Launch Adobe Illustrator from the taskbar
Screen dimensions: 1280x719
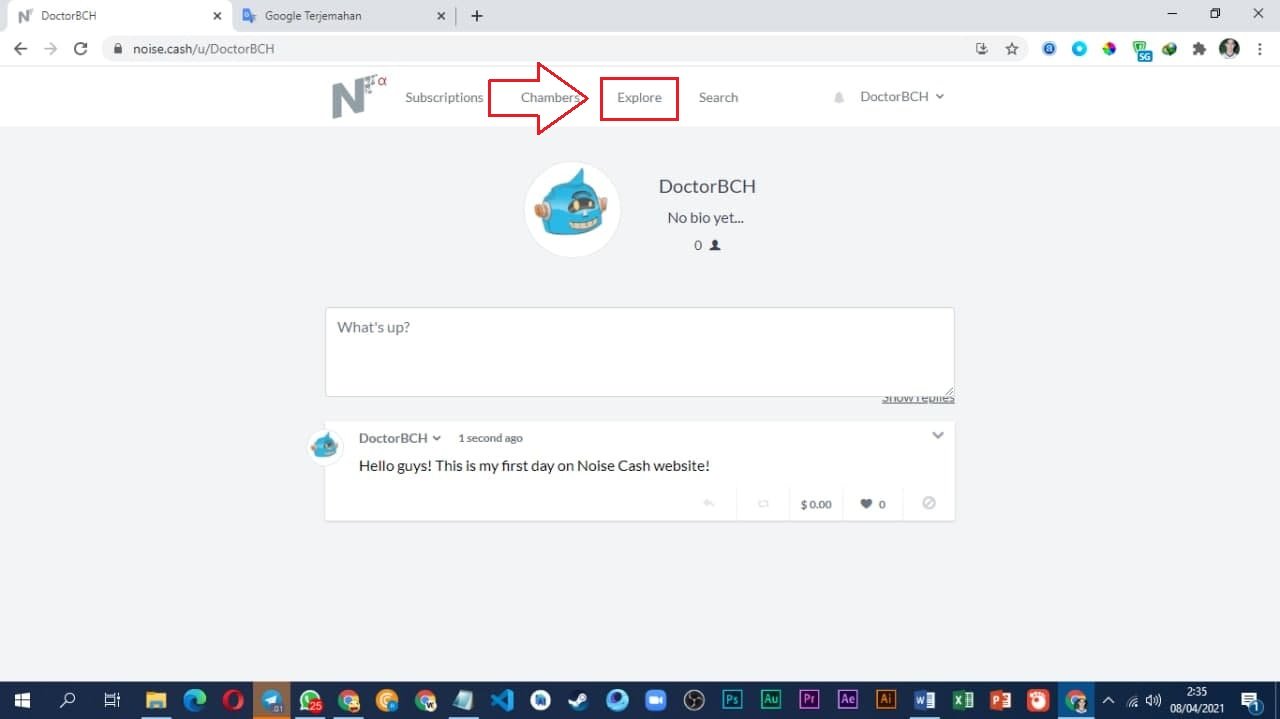886,700
